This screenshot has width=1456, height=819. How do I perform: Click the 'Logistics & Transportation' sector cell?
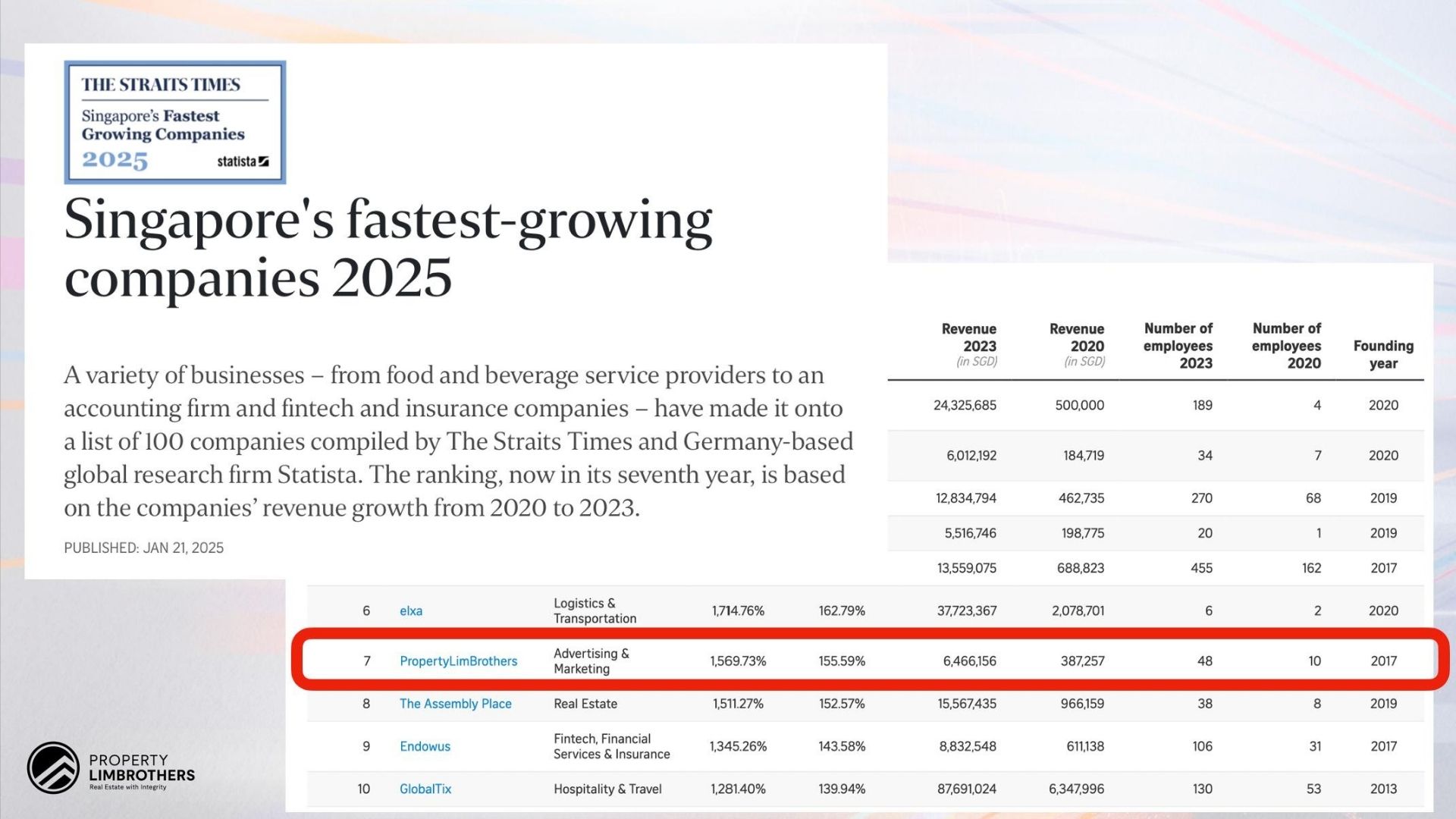pyautogui.click(x=595, y=610)
